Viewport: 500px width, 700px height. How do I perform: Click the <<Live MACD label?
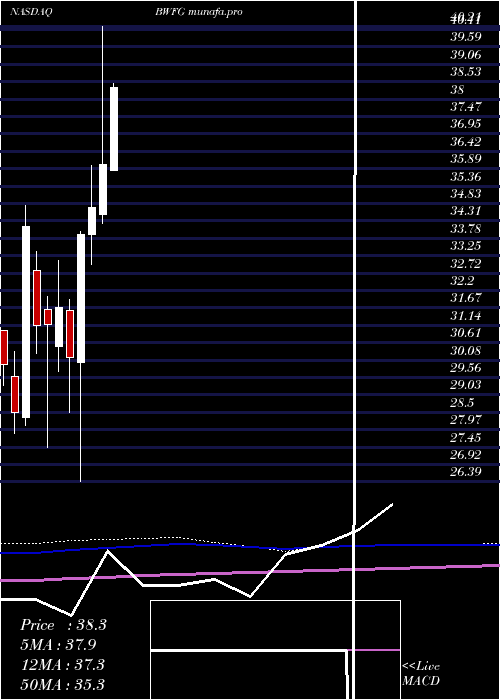(x=421, y=674)
